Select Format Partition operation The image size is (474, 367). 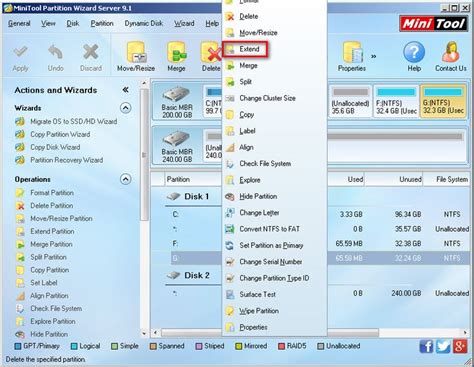pyautogui.click(x=45, y=193)
